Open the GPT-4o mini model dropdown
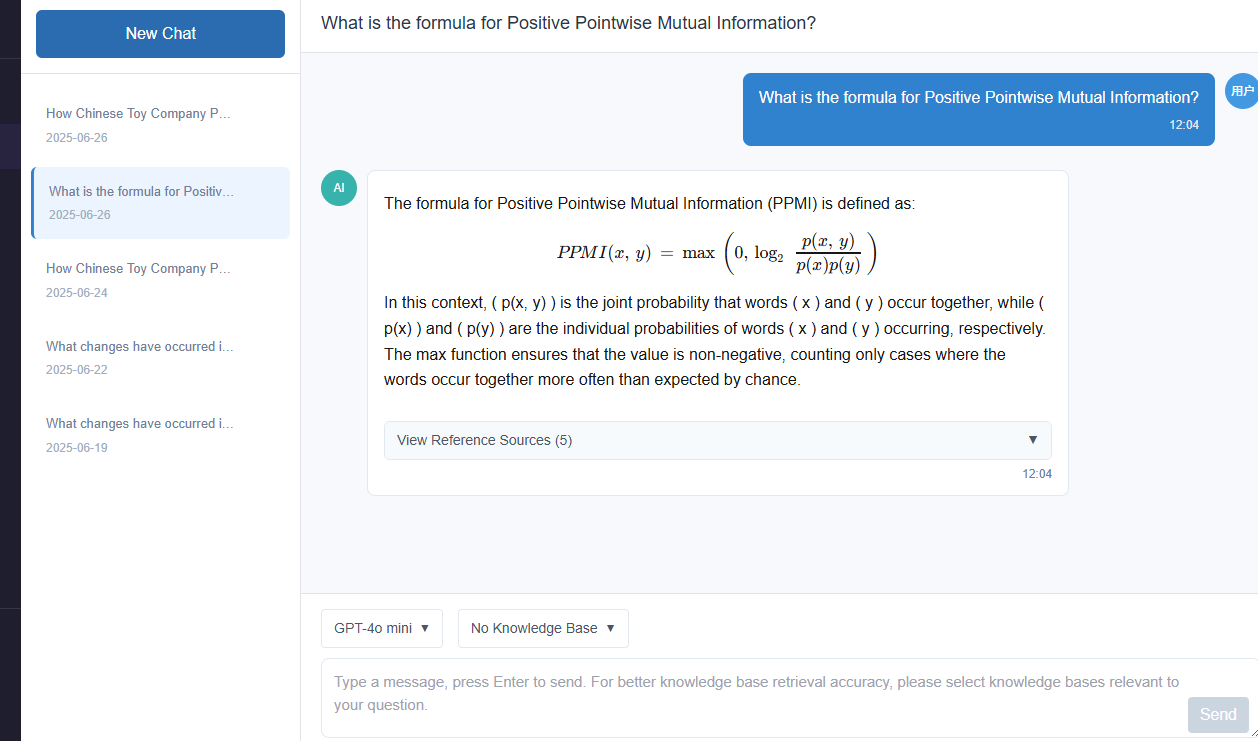 point(382,628)
